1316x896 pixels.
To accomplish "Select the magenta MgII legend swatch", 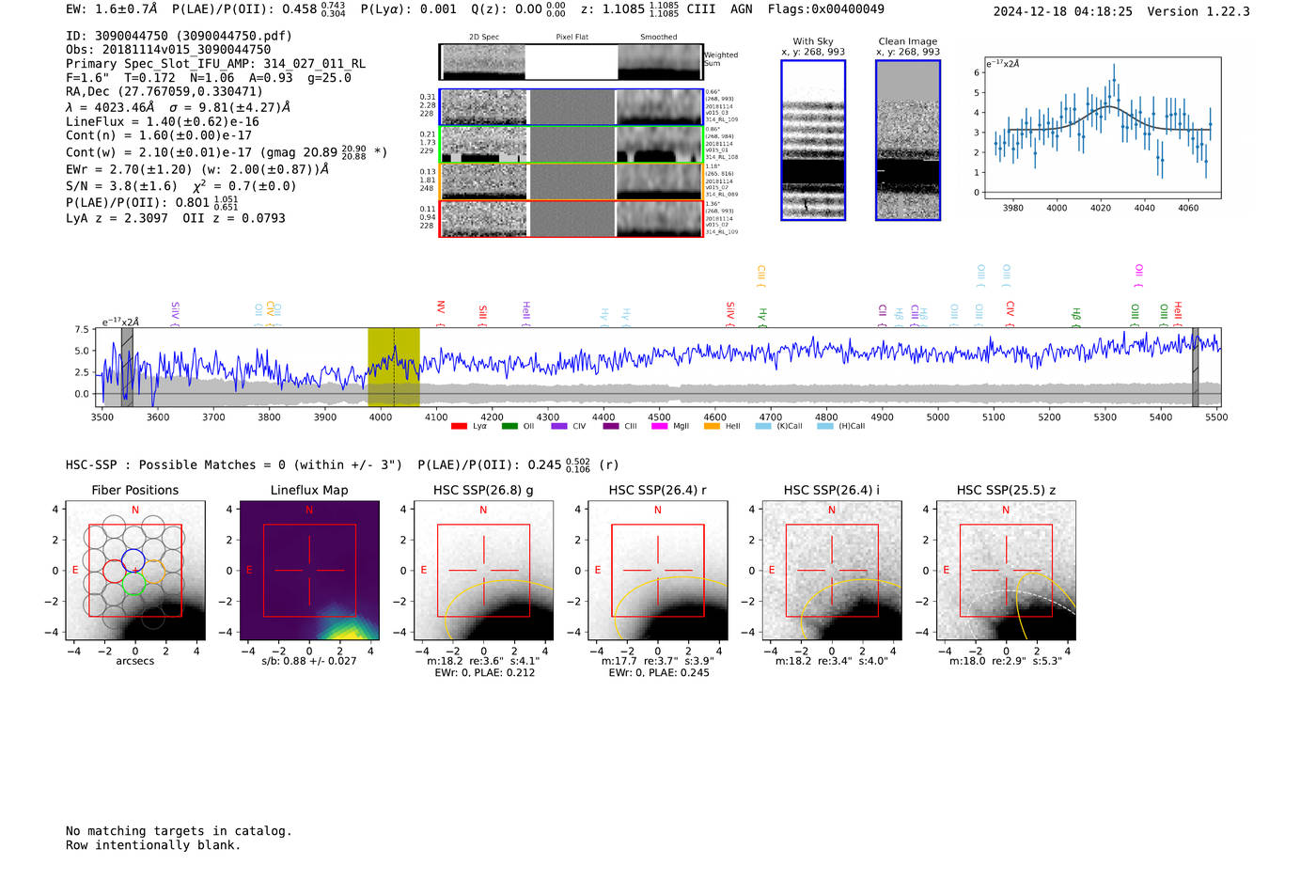I will [x=660, y=427].
